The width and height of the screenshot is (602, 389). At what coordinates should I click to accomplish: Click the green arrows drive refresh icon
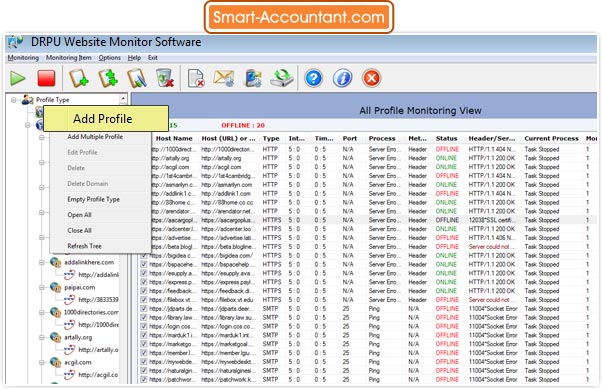(x=282, y=78)
